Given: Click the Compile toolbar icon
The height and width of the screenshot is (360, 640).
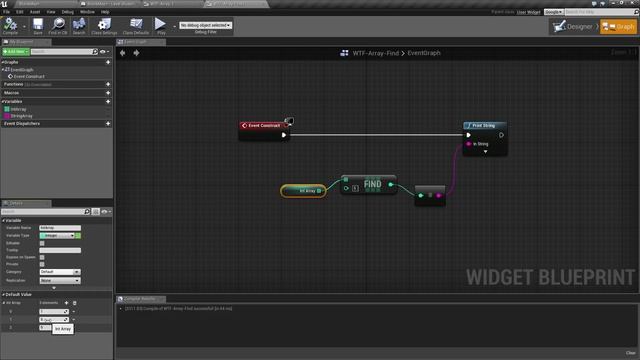Looking at the screenshot, I should (10, 26).
